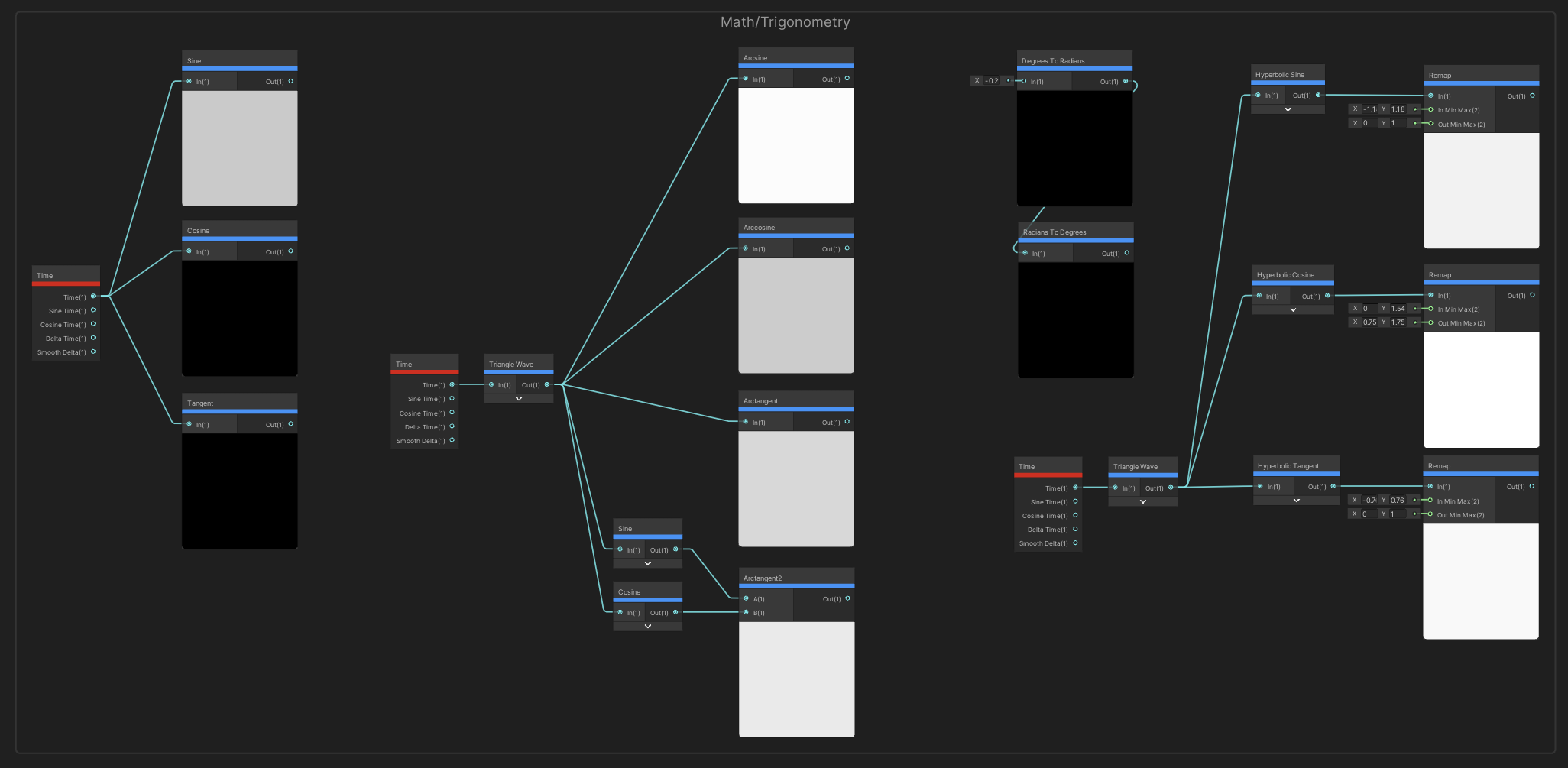1568x768 pixels.
Task: Click the B input port on Arctangent2
Action: click(x=746, y=612)
